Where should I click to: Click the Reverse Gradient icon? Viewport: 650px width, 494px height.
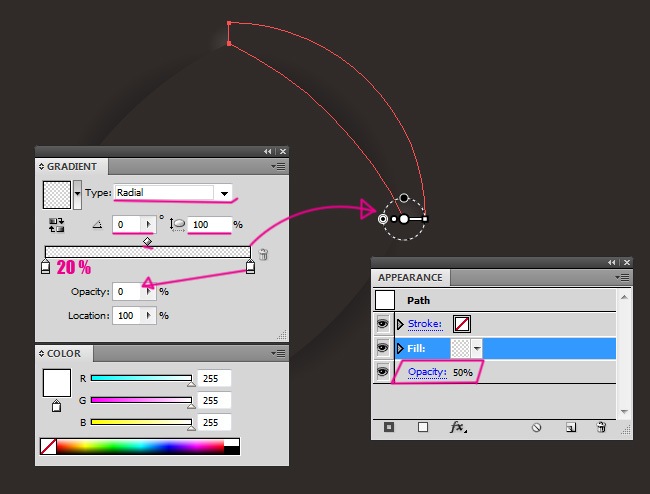[x=57, y=225]
